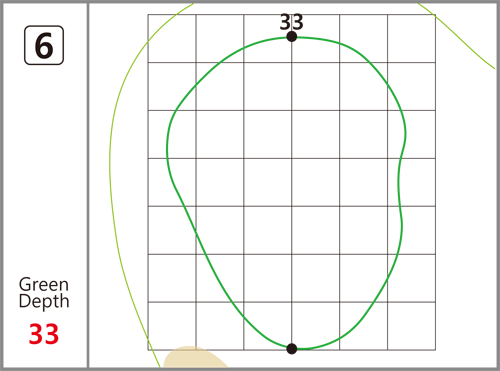Select the black dot at top of green
The height and width of the screenshot is (371, 500).
292,37
